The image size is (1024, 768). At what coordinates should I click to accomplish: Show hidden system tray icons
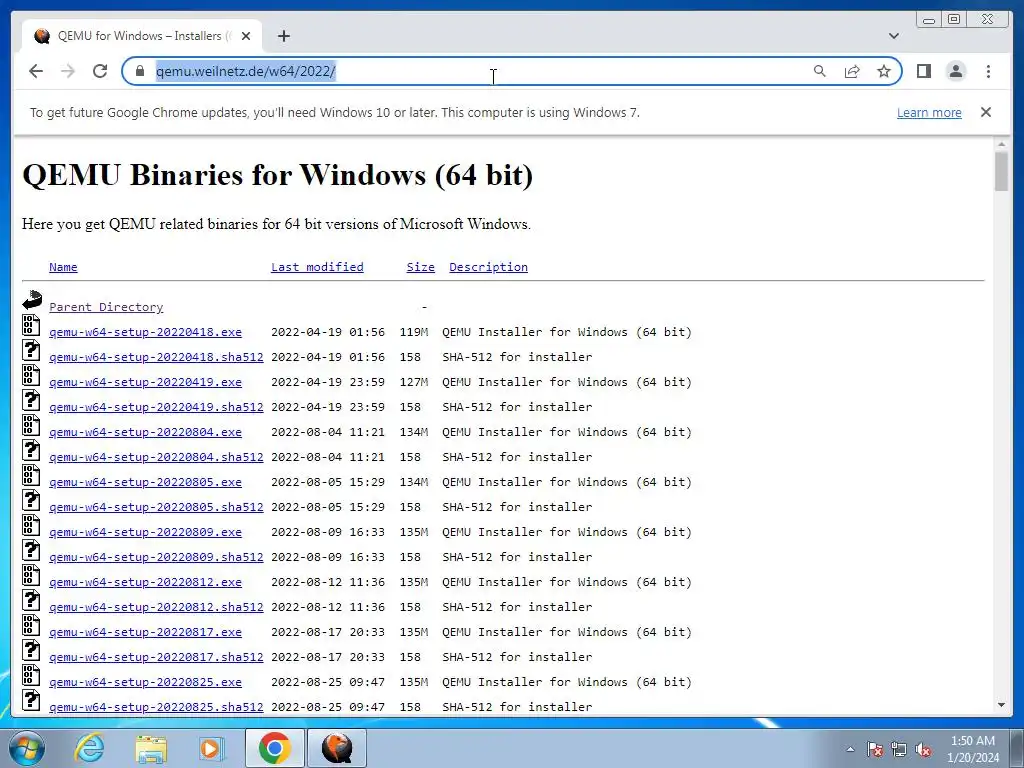[x=850, y=749]
